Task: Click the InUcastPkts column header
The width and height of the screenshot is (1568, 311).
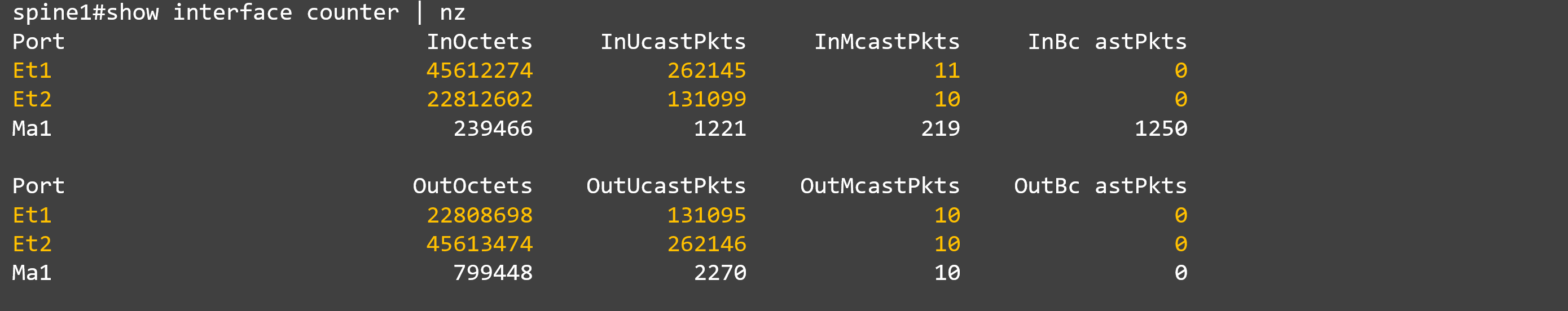Action: pos(673,42)
